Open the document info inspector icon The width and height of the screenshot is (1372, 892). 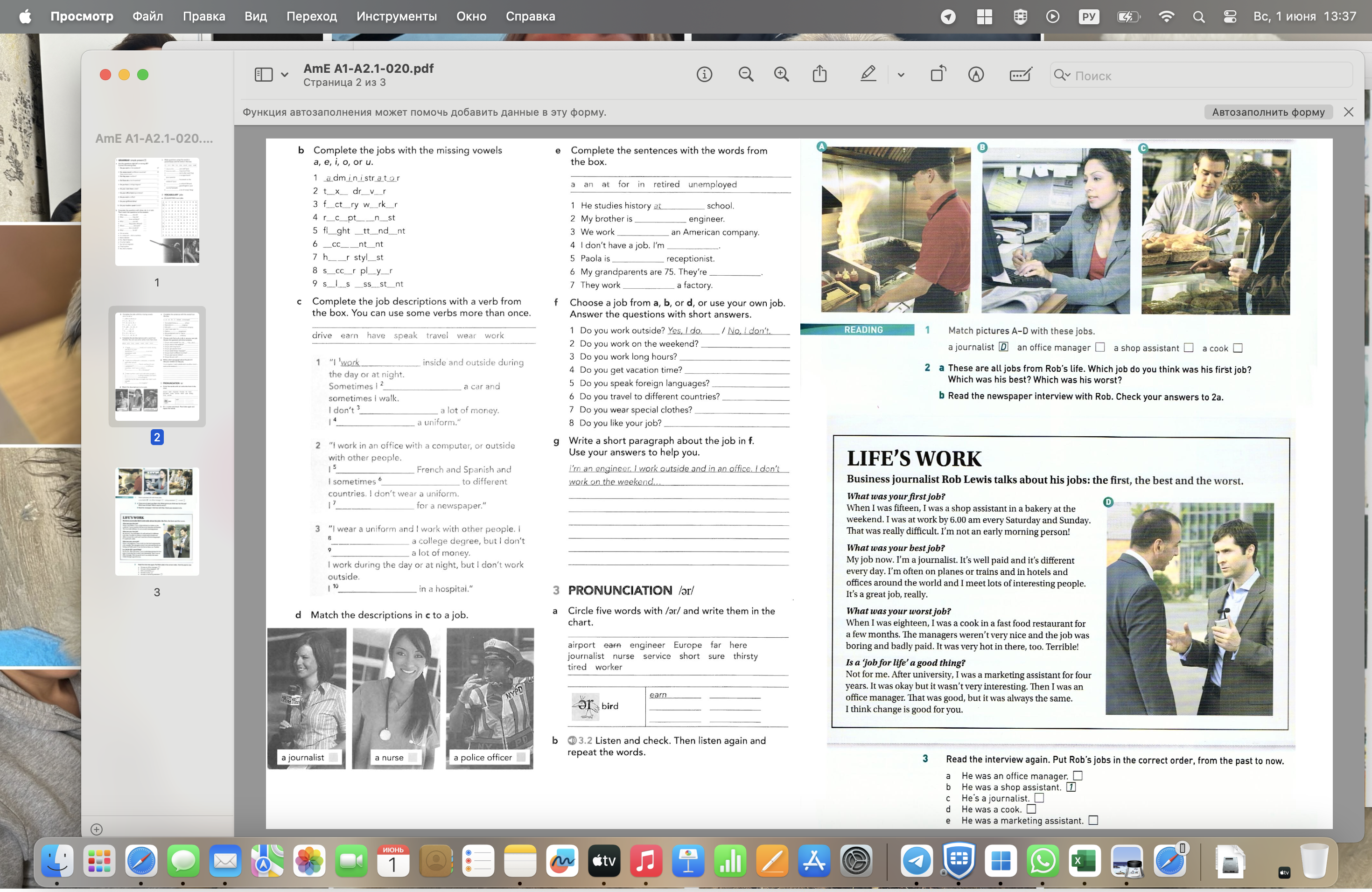704,74
